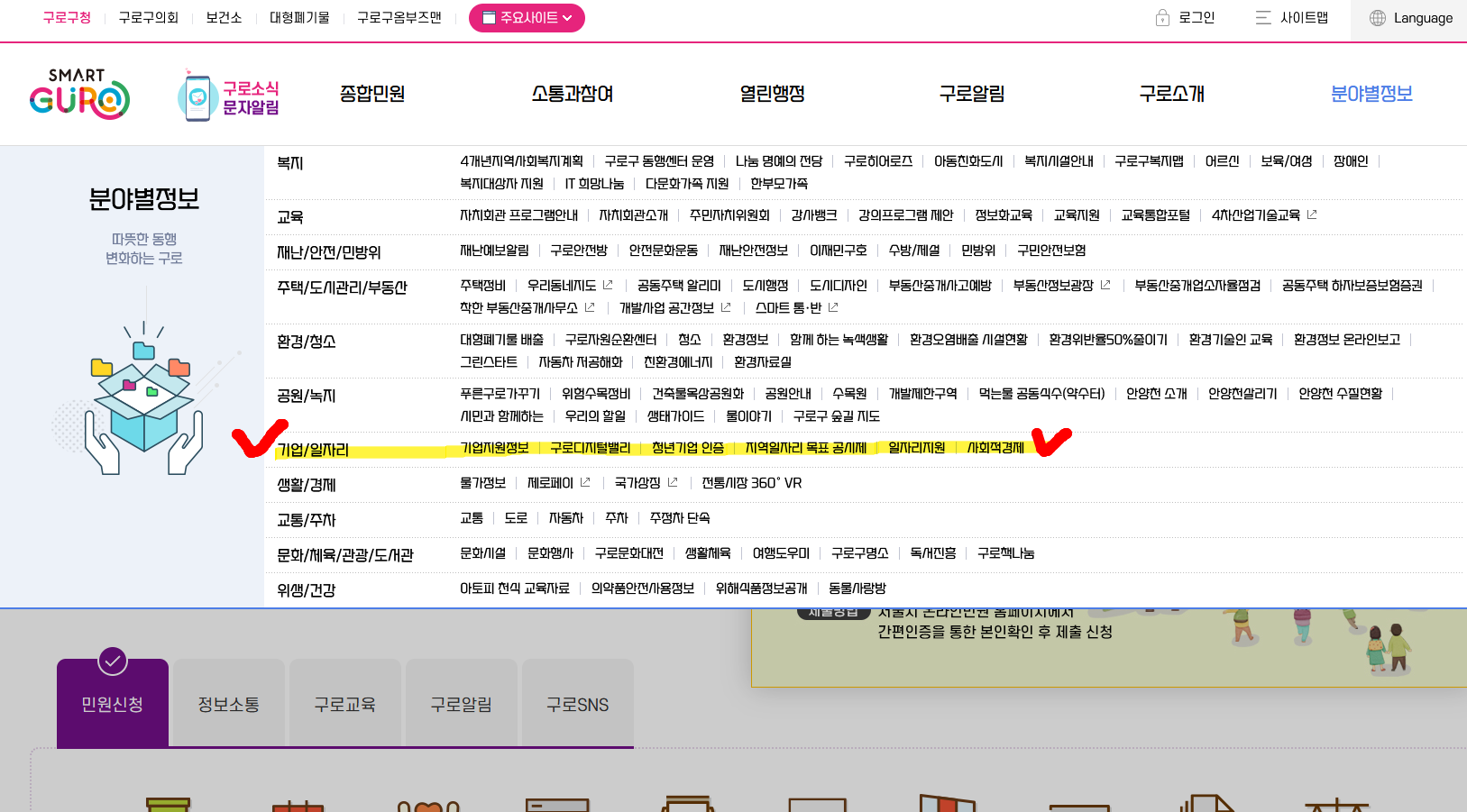Open the 구로구 숲길 지도 link
This screenshot has width=1467, height=812.
837,416
